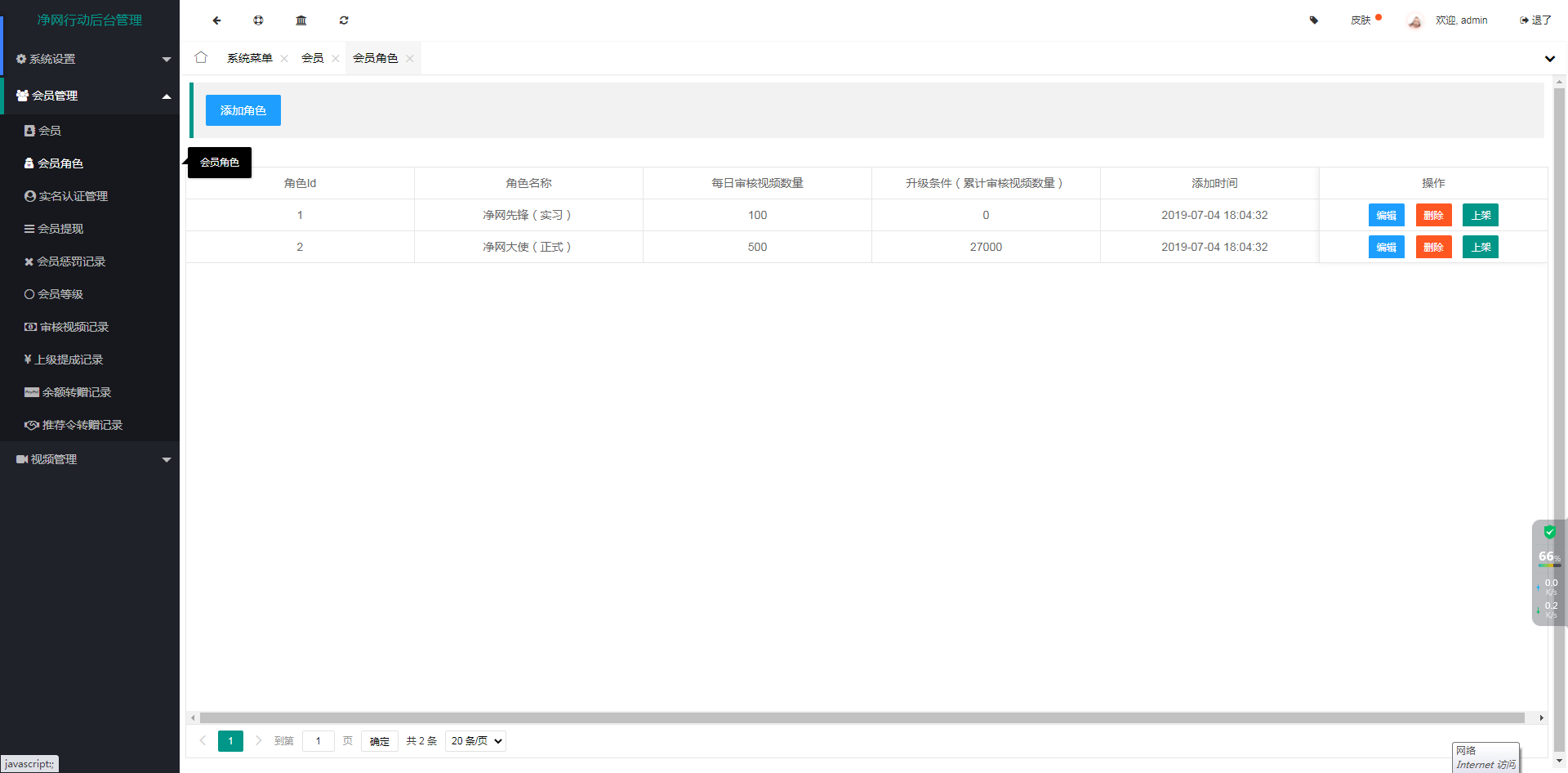Click 删除 for 净网先锋（实习）row
Screen dimensions: 1568x773
click(1434, 215)
